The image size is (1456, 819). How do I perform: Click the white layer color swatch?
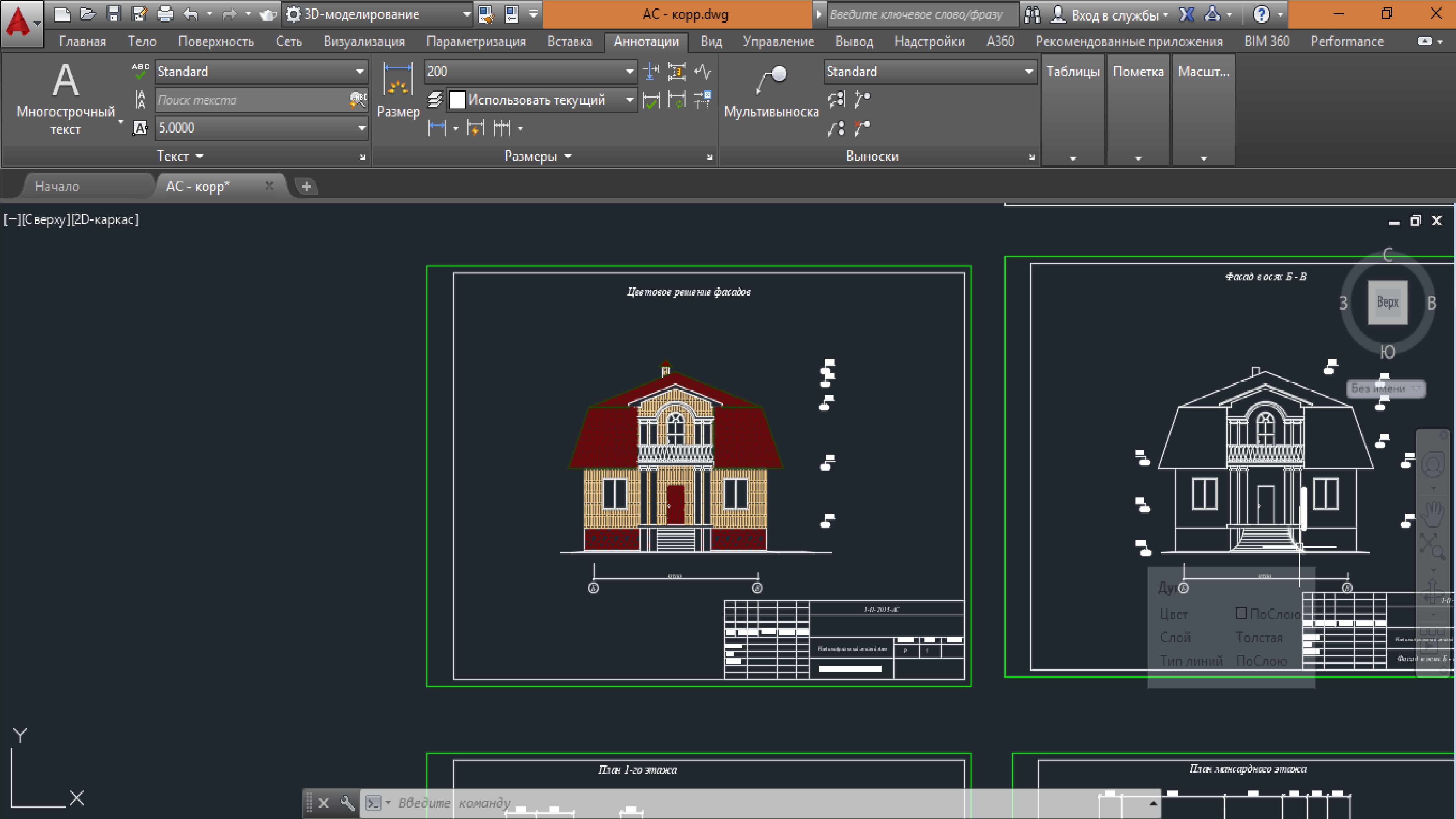pyautogui.click(x=457, y=101)
